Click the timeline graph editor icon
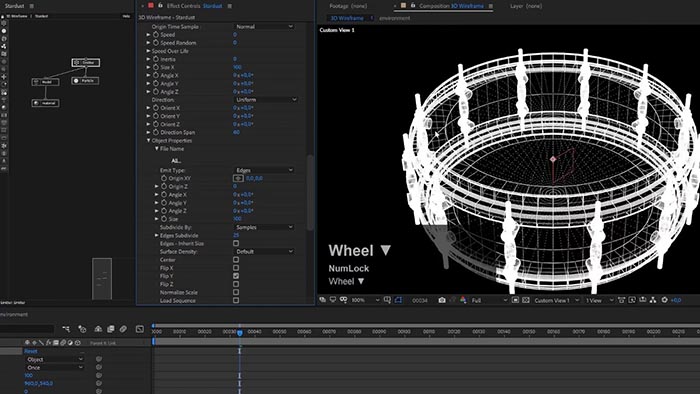700x394 pixels. (x=140, y=329)
